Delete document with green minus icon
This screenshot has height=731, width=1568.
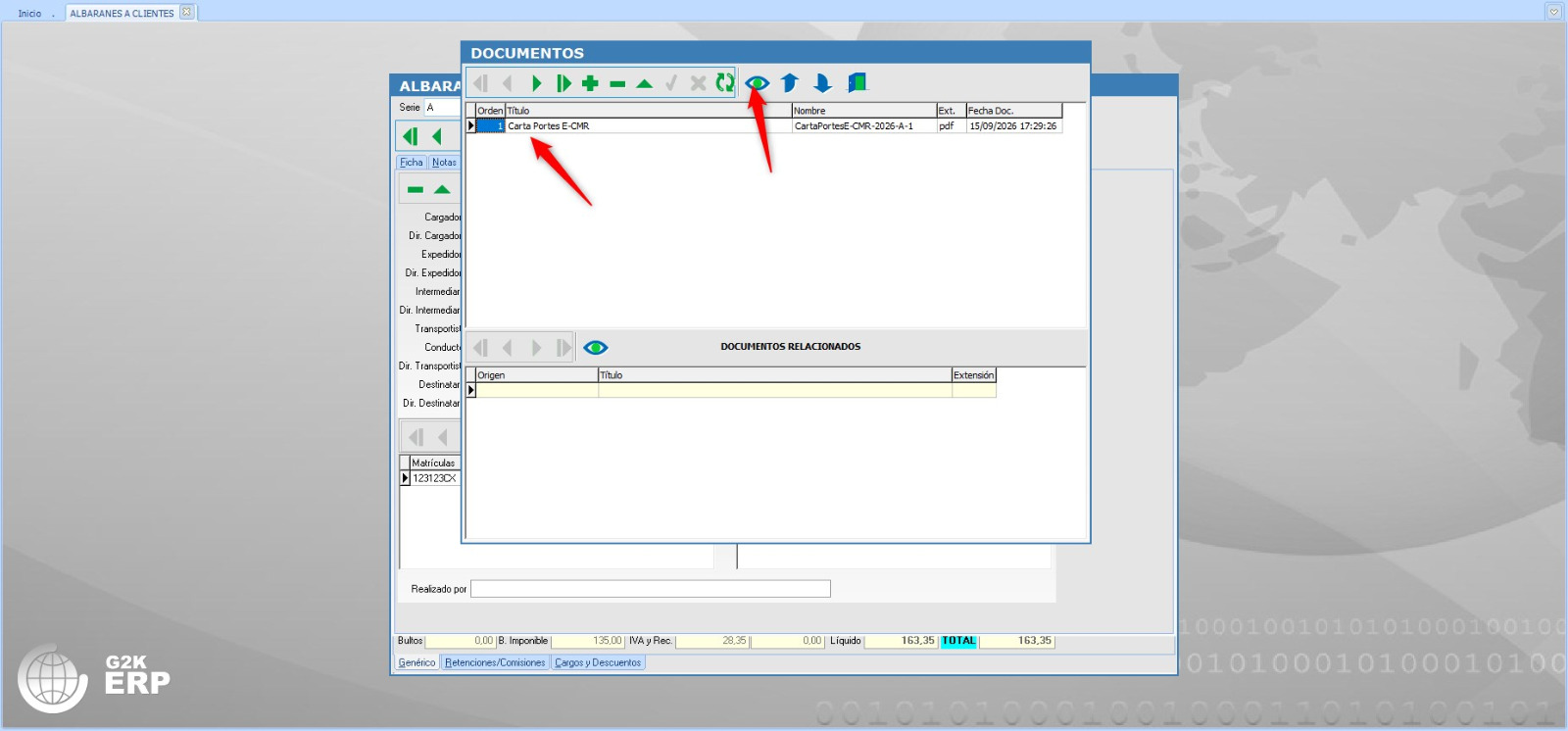coord(617,84)
